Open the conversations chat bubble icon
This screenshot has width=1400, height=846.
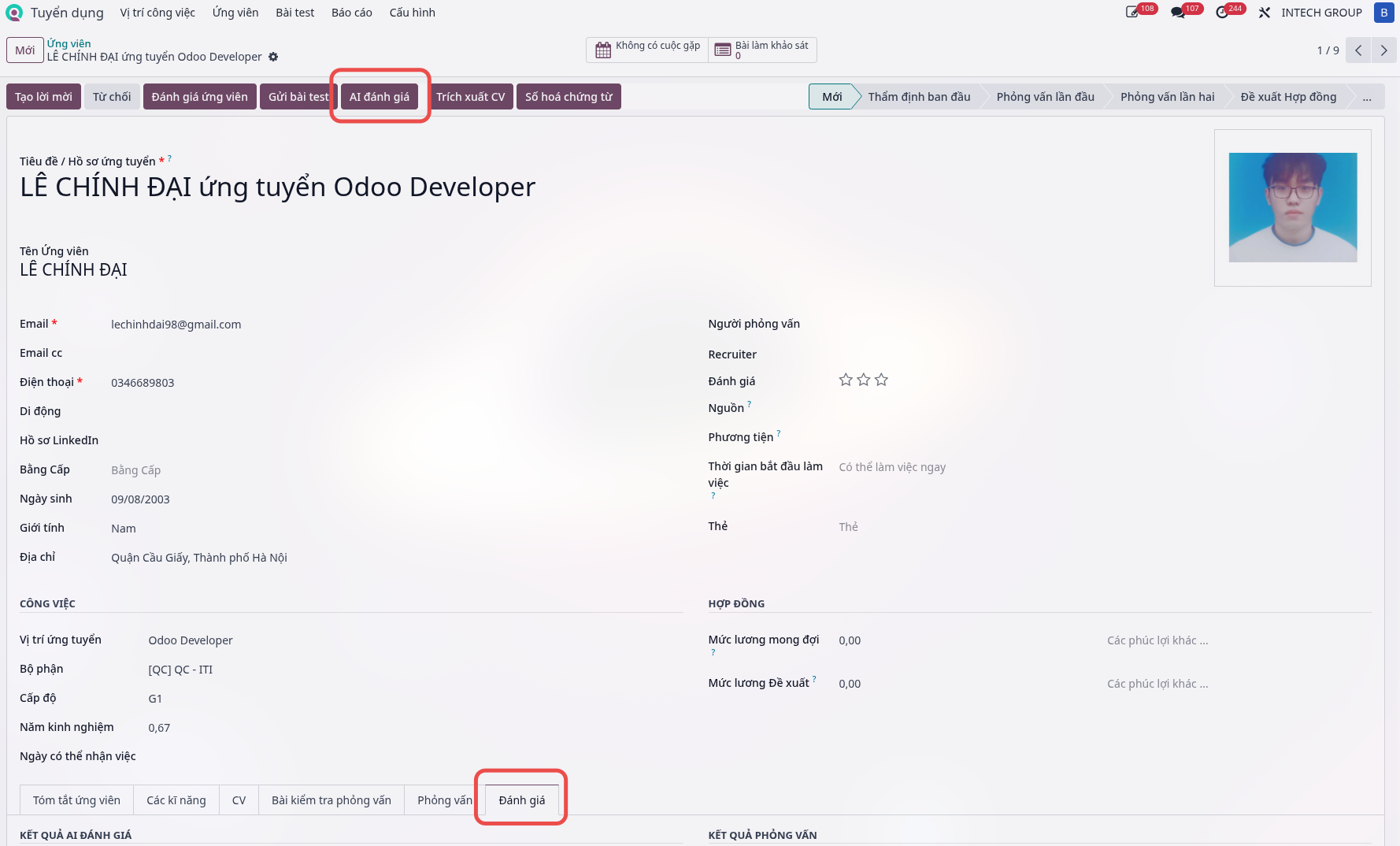[x=1178, y=13]
